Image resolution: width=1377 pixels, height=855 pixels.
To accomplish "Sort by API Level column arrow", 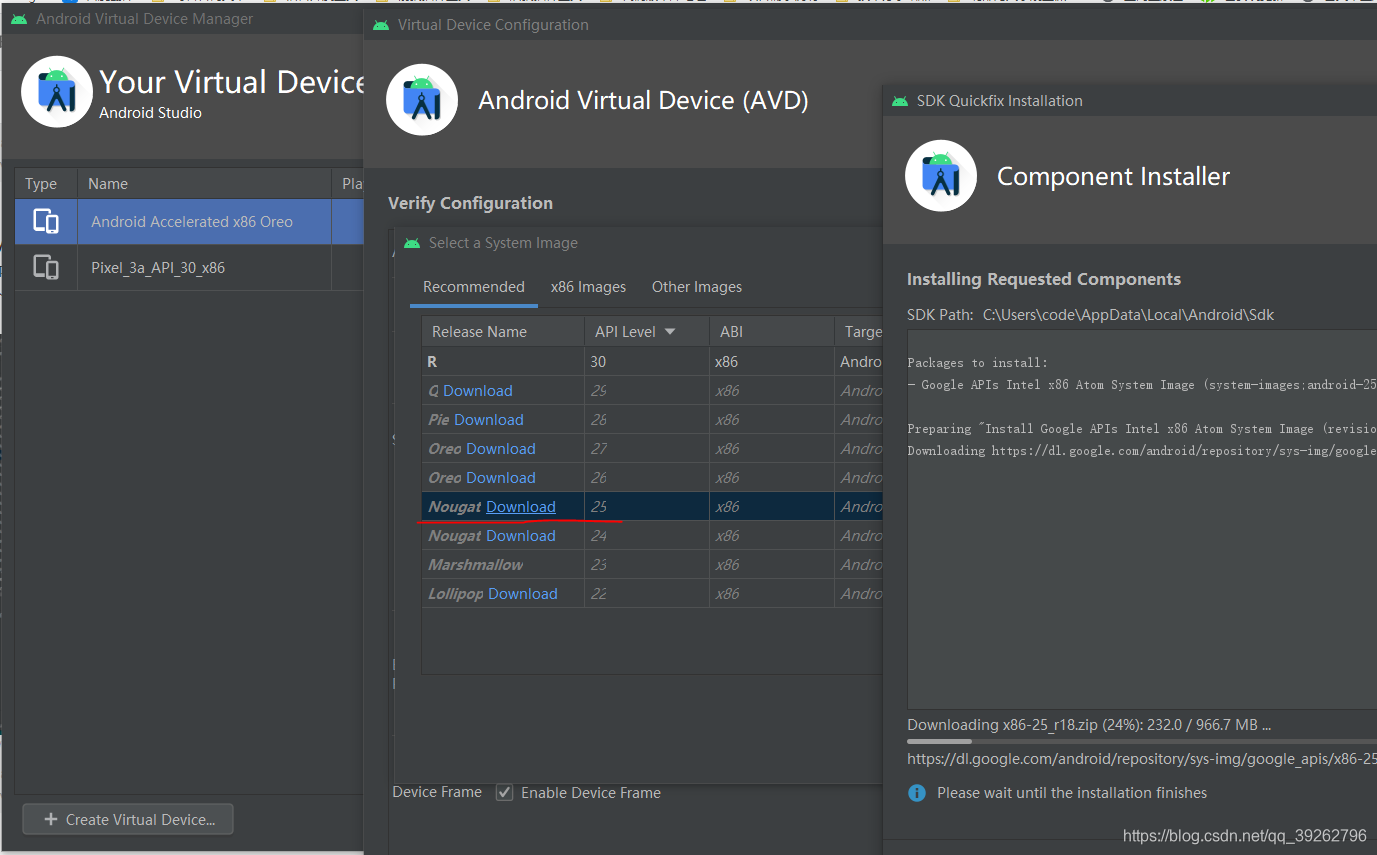I will (x=670, y=332).
